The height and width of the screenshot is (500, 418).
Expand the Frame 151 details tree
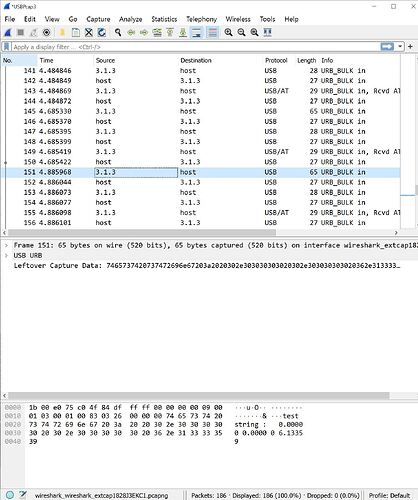(x=6, y=245)
